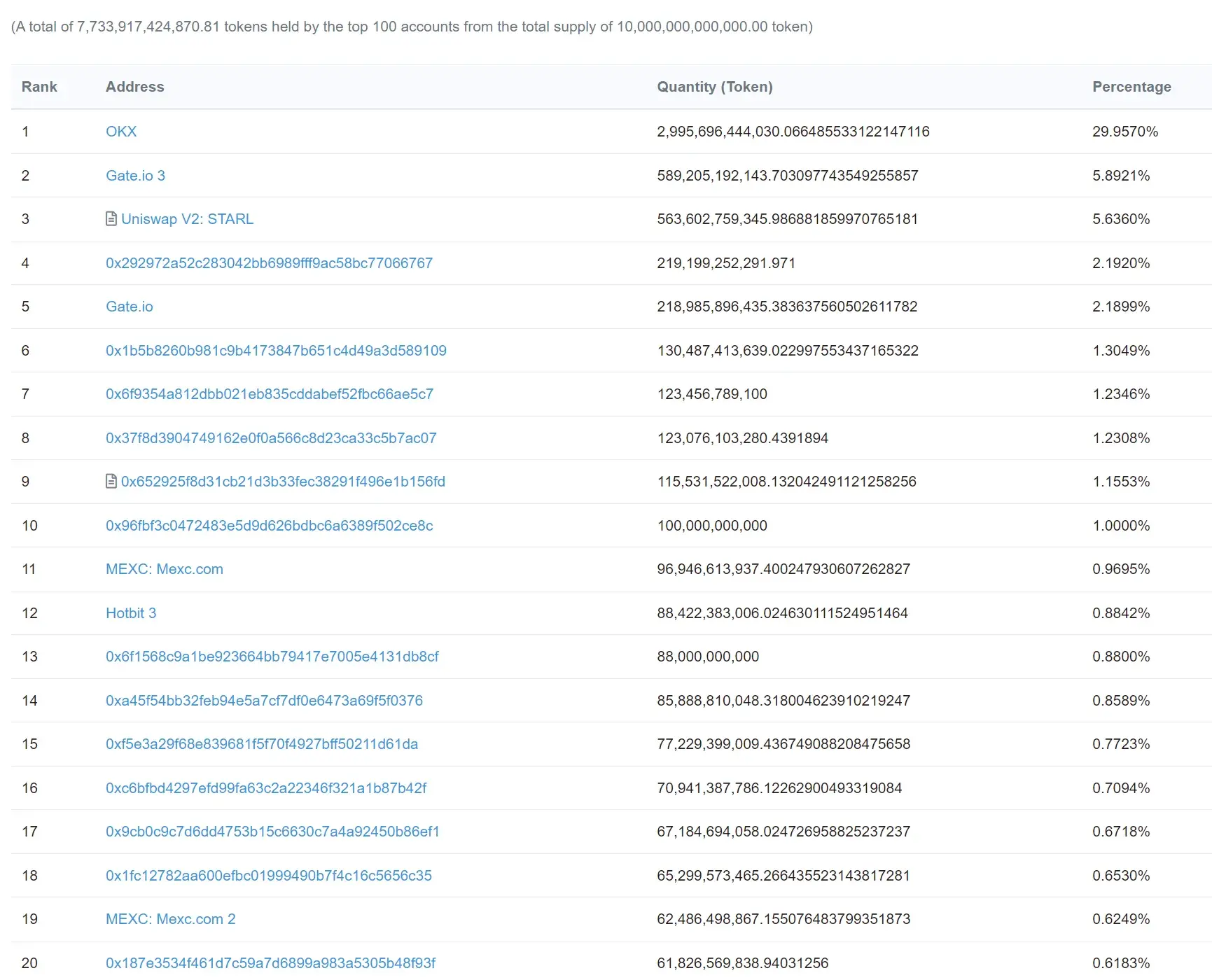This screenshot has width=1212, height=980.
Task: Select the 0.8589% percentage value
Action: [1121, 701]
